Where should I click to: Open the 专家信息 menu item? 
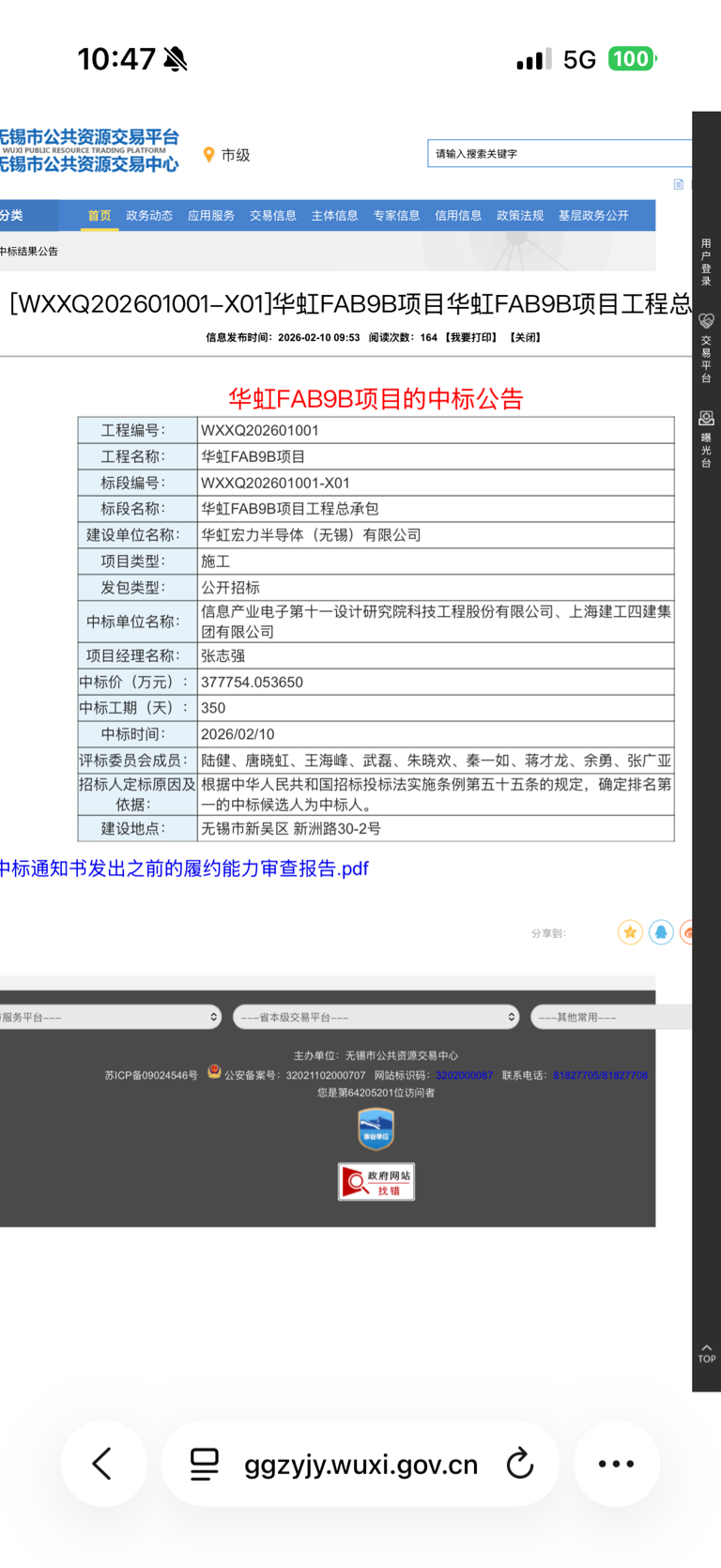(397, 216)
